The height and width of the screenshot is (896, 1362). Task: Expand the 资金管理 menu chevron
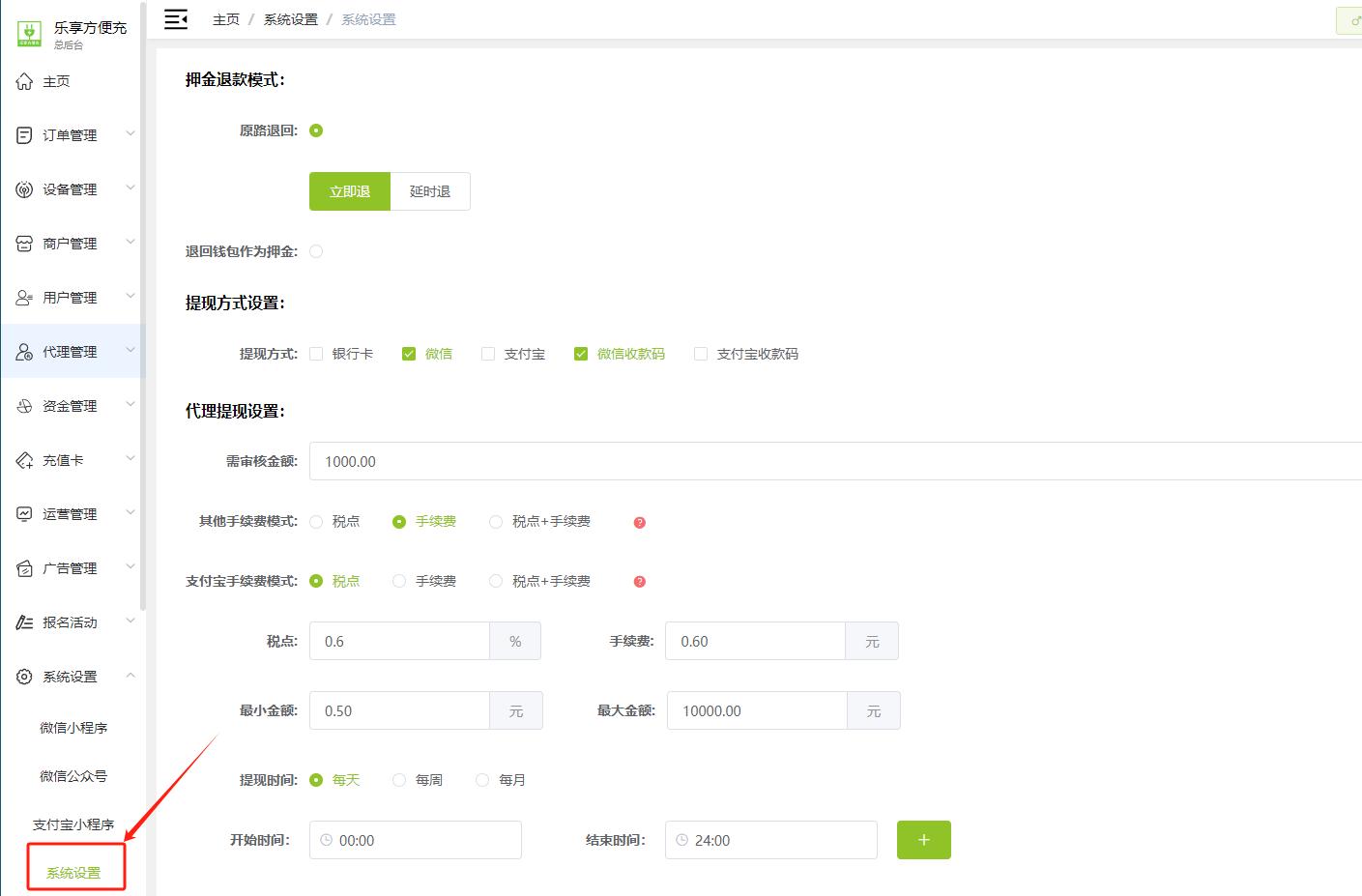(130, 404)
